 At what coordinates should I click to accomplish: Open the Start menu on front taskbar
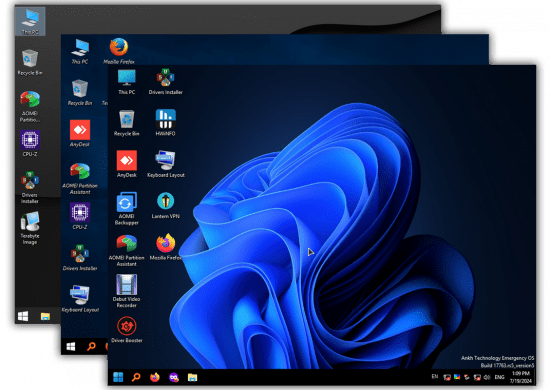(x=118, y=377)
